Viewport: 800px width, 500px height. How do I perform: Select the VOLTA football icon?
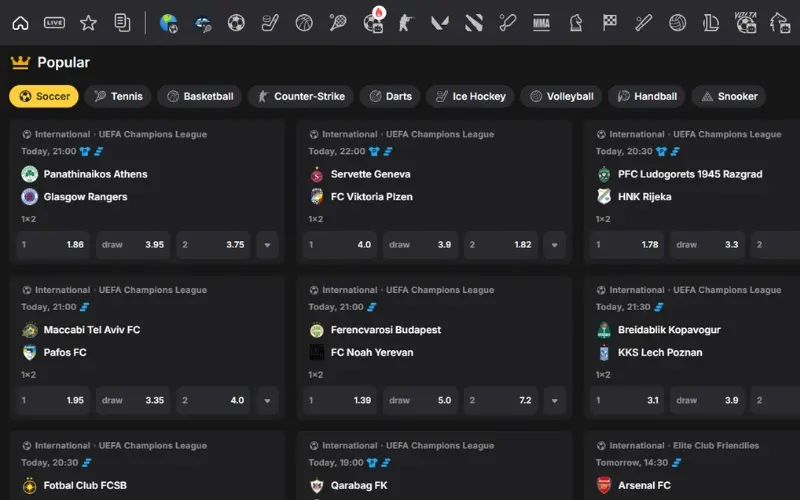tap(745, 22)
